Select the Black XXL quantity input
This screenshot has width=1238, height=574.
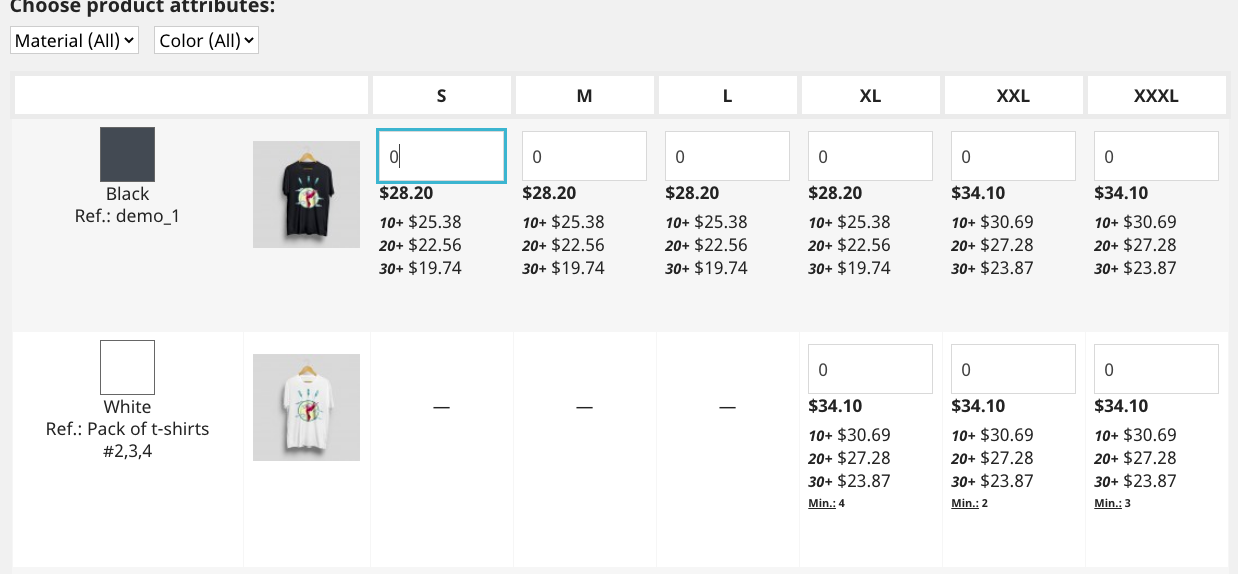click(1013, 157)
